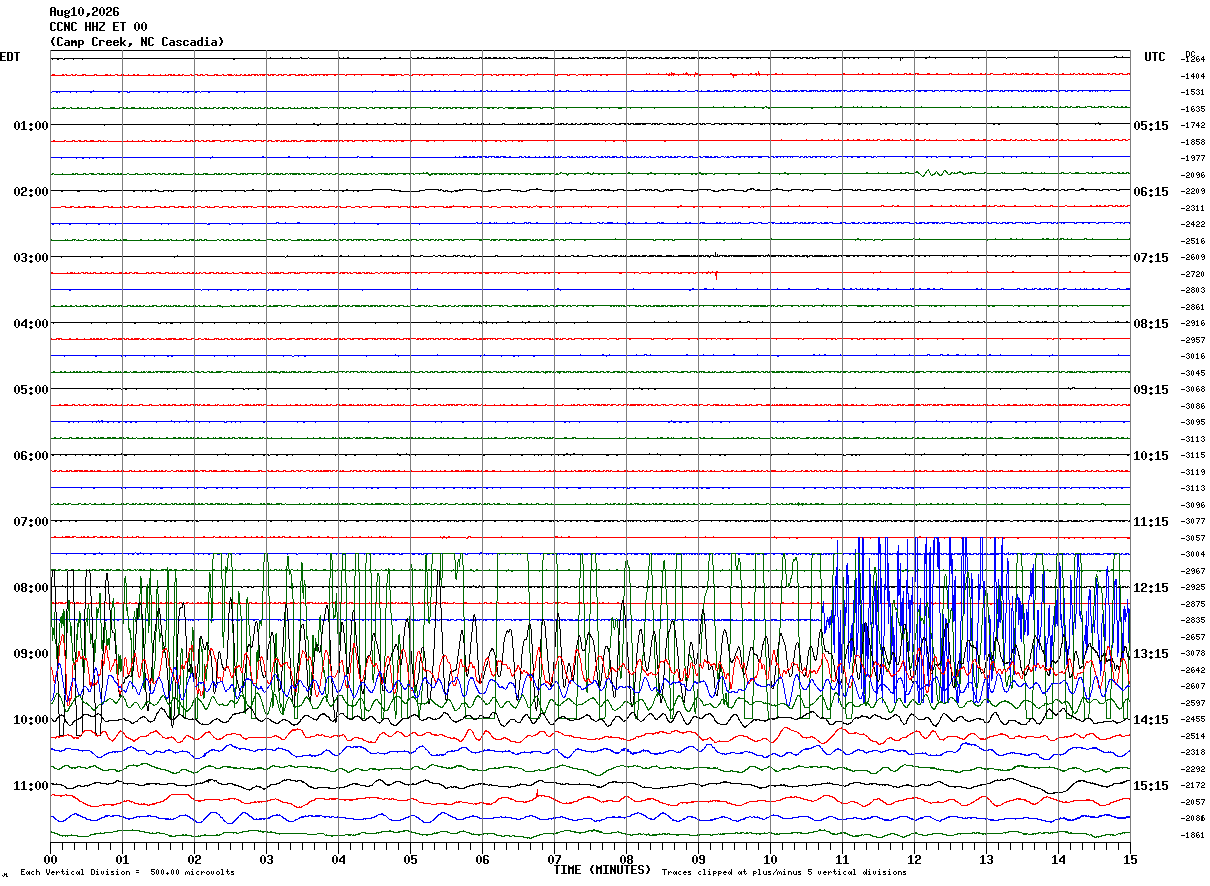
Task: Click the DC offset value -3095
Action: (x=1192, y=422)
